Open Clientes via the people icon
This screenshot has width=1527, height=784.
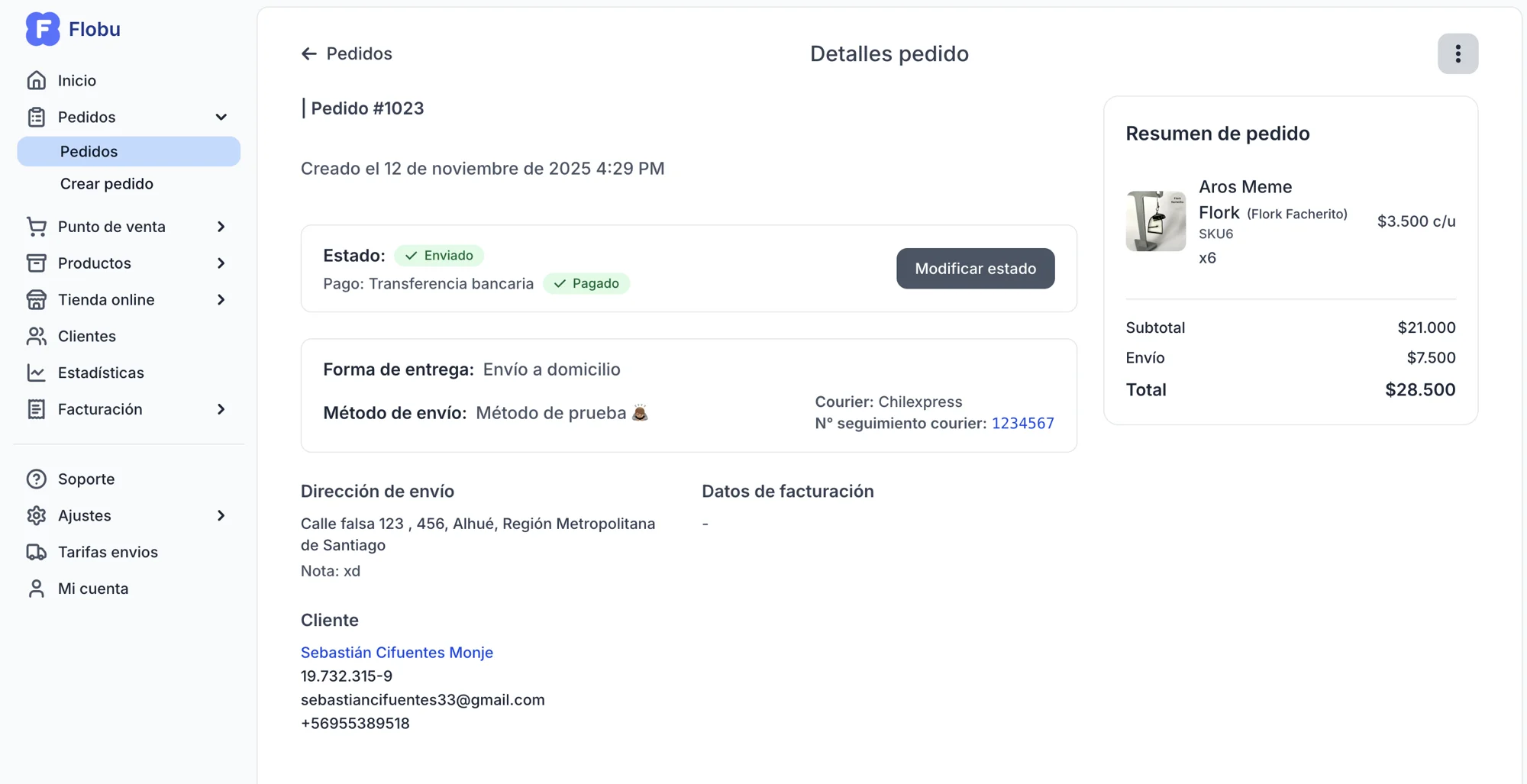point(36,336)
